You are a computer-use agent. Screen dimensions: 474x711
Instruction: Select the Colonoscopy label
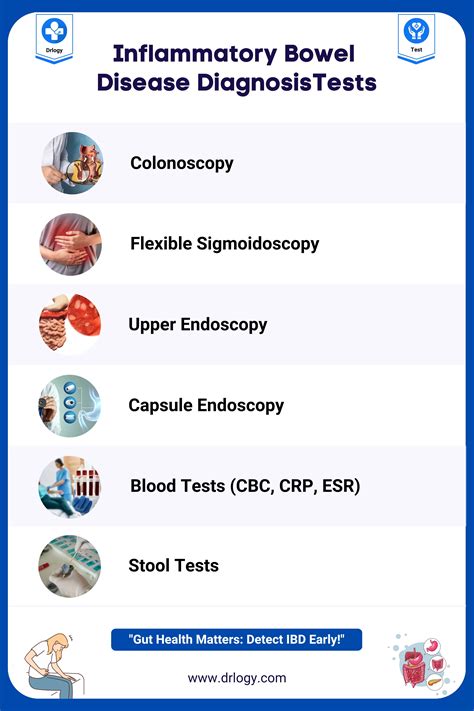182,164
